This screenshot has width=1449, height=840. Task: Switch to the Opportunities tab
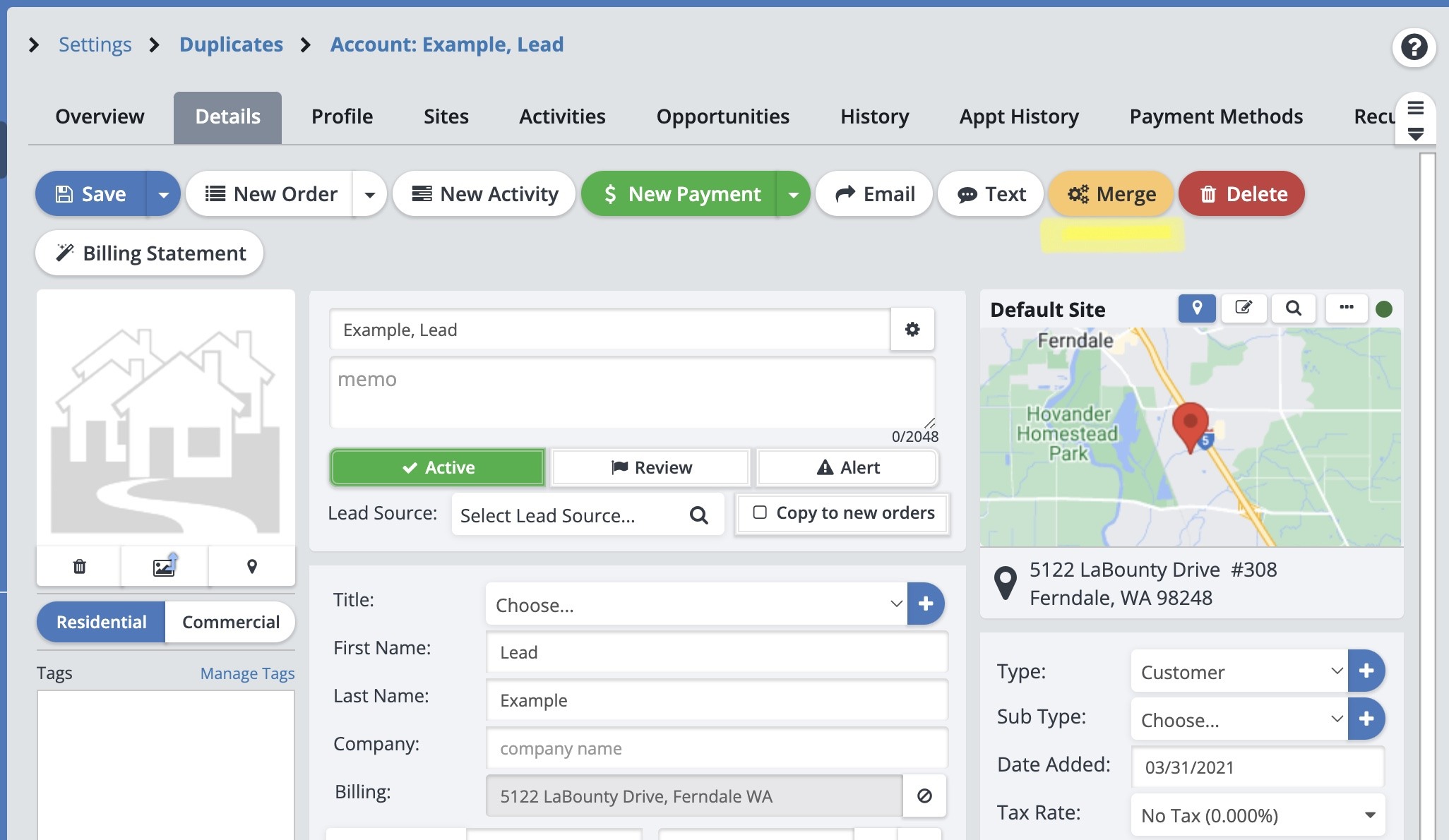(x=722, y=116)
